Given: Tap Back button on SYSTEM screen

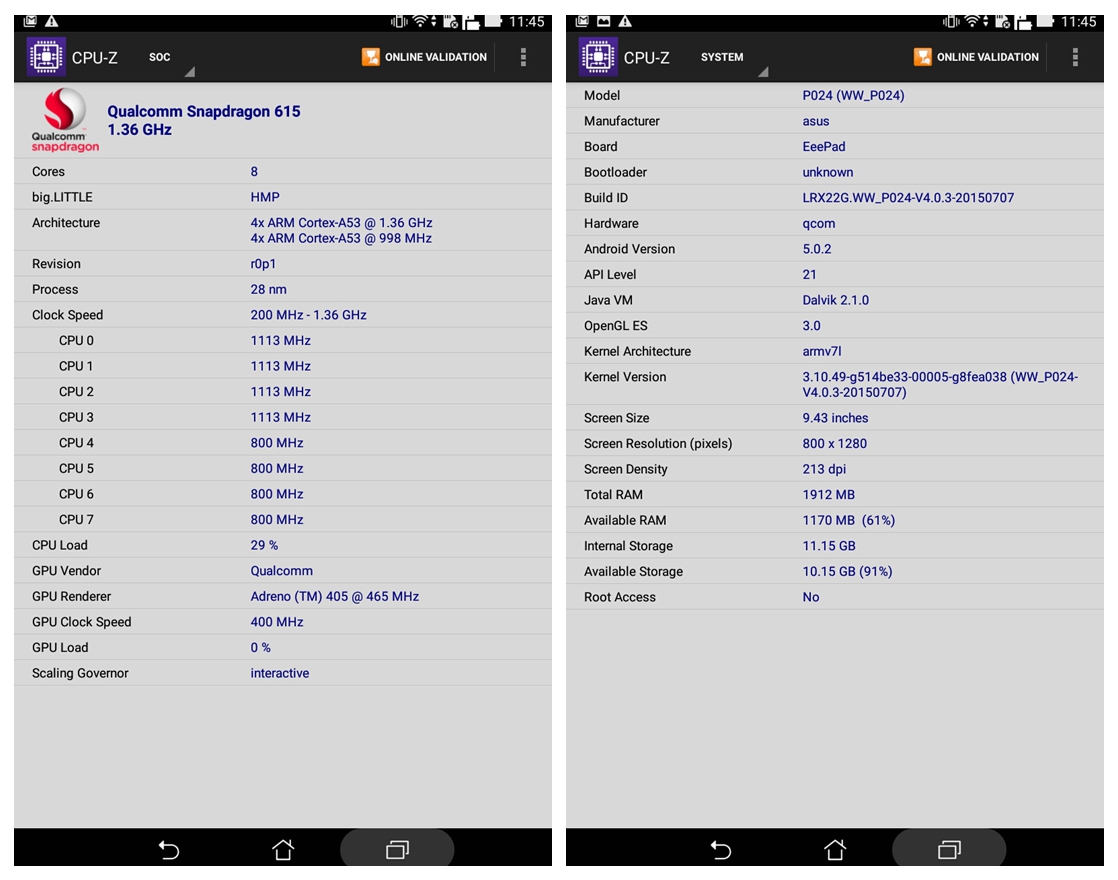Looking at the screenshot, I should (720, 849).
